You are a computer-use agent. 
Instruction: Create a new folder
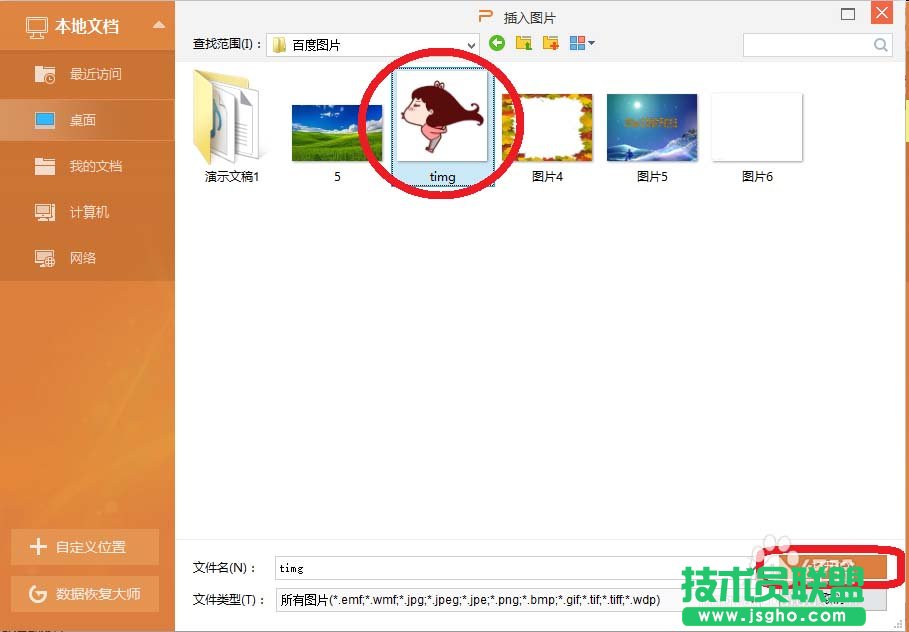click(x=549, y=43)
